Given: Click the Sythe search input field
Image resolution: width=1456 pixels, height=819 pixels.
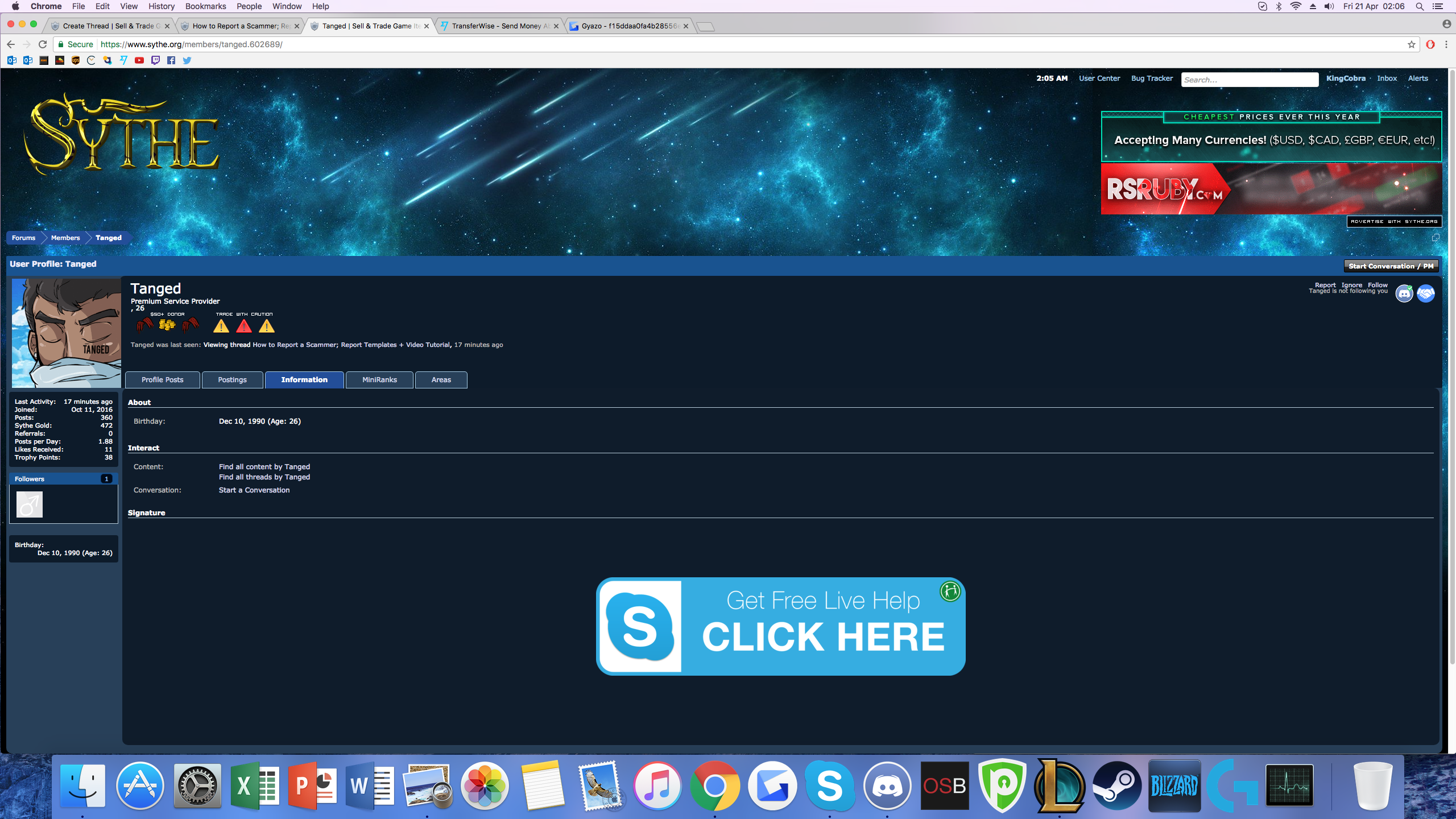Looking at the screenshot, I should 1249,80.
